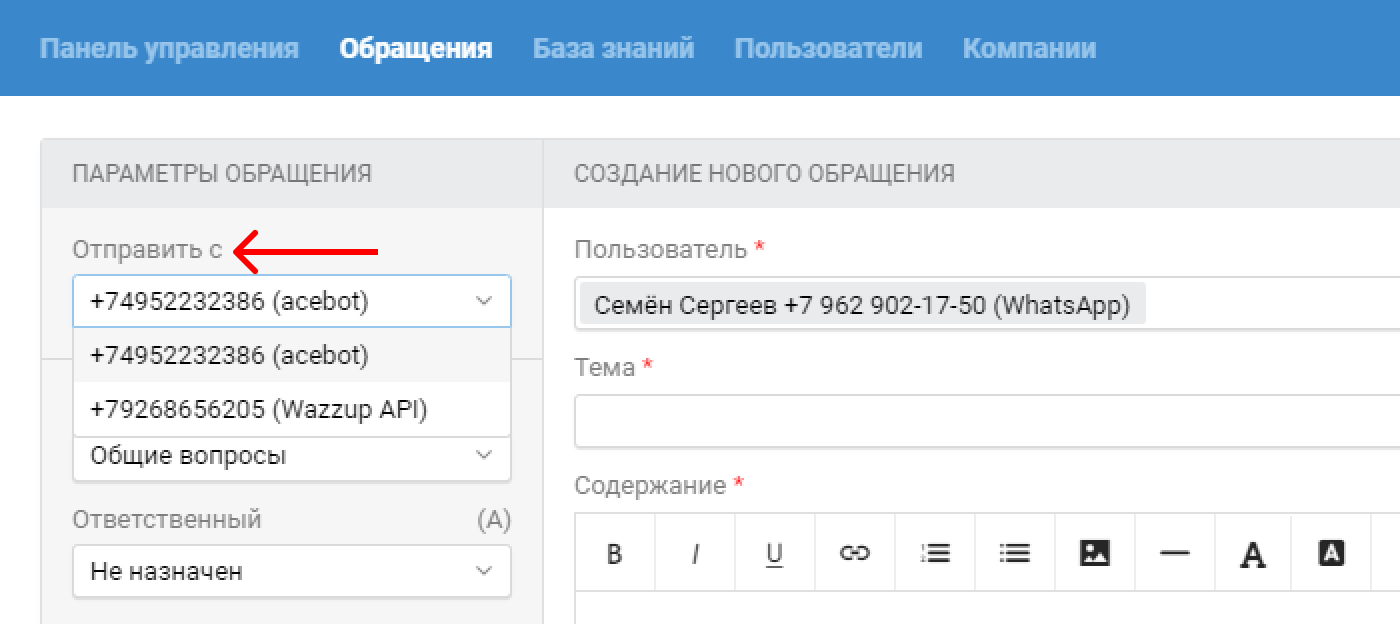This screenshot has width=1400, height=624.
Task: Insert a bulleted list
Action: click(1014, 553)
